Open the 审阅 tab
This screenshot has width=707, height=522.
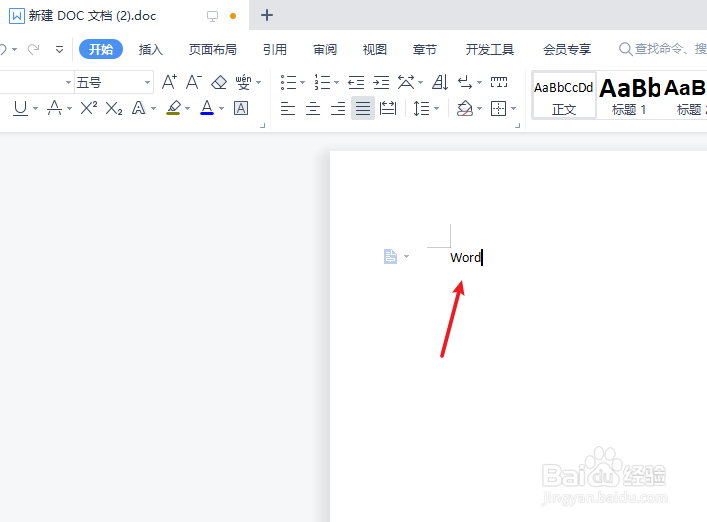click(x=325, y=49)
